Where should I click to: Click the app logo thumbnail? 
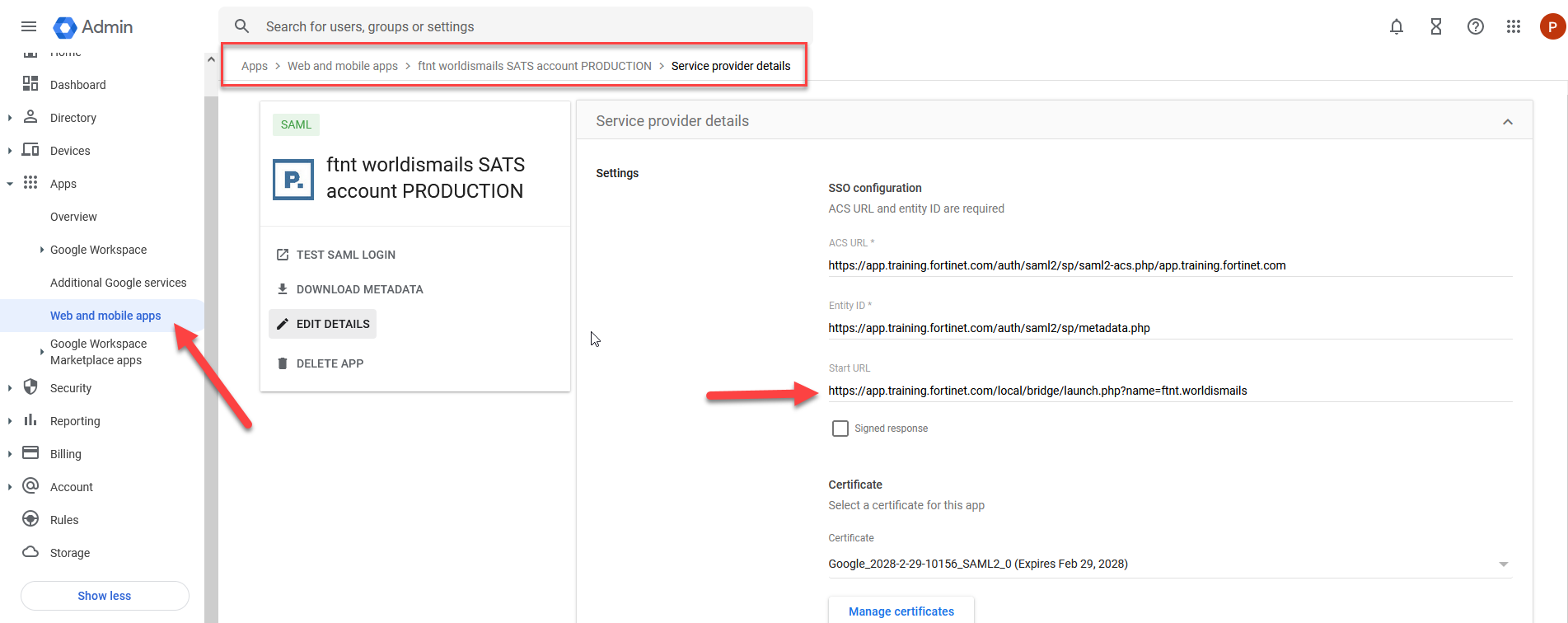[293, 180]
